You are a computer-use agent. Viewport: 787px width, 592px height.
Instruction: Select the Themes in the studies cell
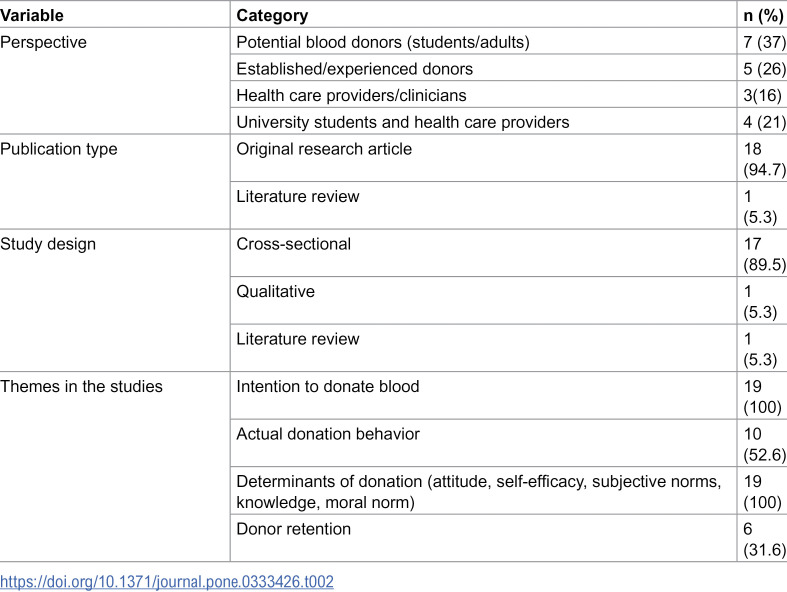(x=81, y=386)
